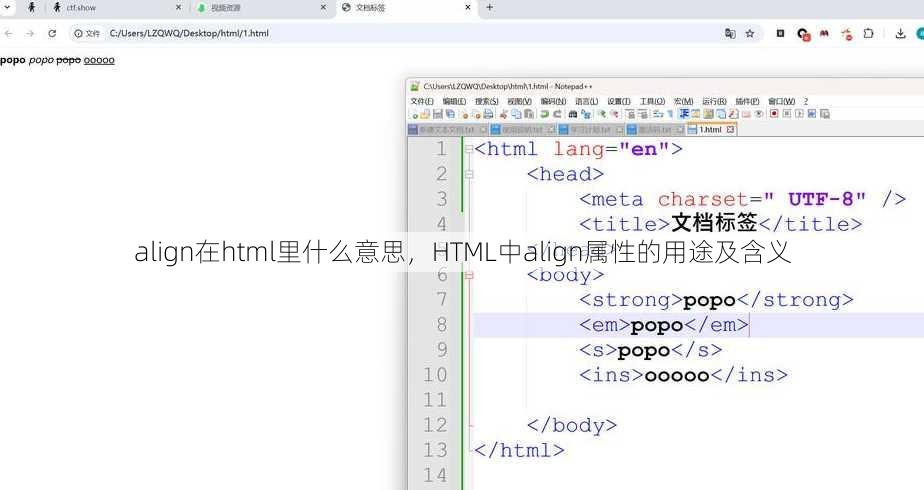Open a new browser tab with plus button
Image resolution: width=924 pixels, height=490 pixels.
click(490, 8)
